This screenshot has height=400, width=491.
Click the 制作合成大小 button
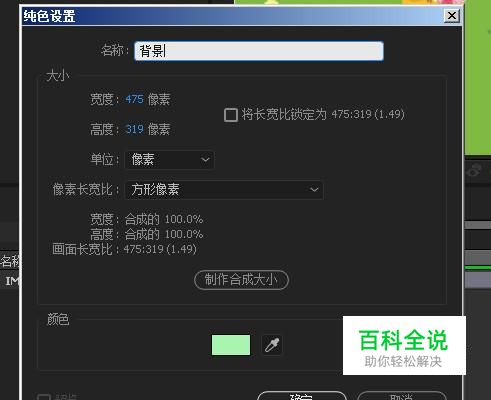pos(241,280)
